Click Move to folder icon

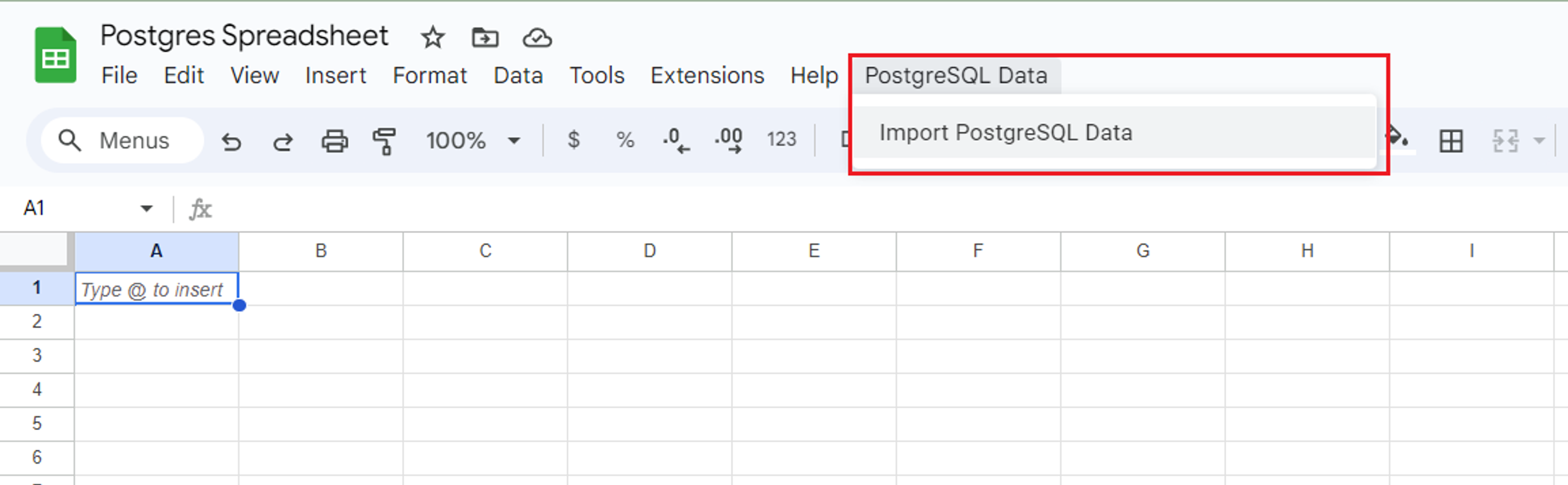484,38
